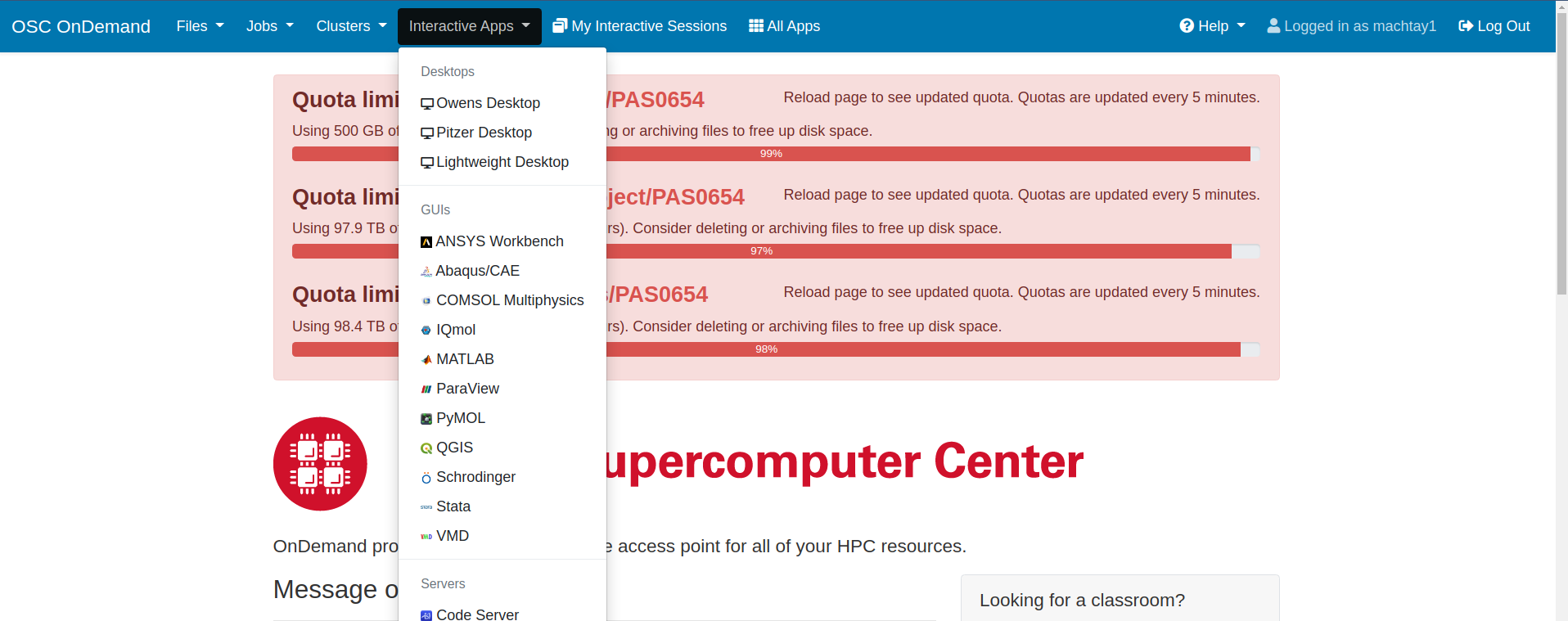Viewport: 1568px width, 621px height.
Task: Click the MATLAB icon in the GUIs list
Action: [426, 360]
